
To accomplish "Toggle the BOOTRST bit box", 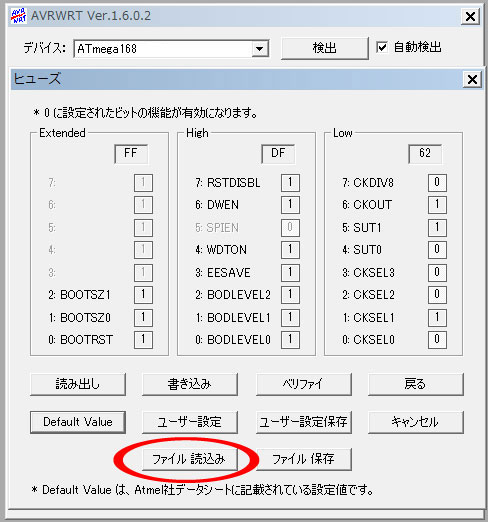I will click(143, 340).
